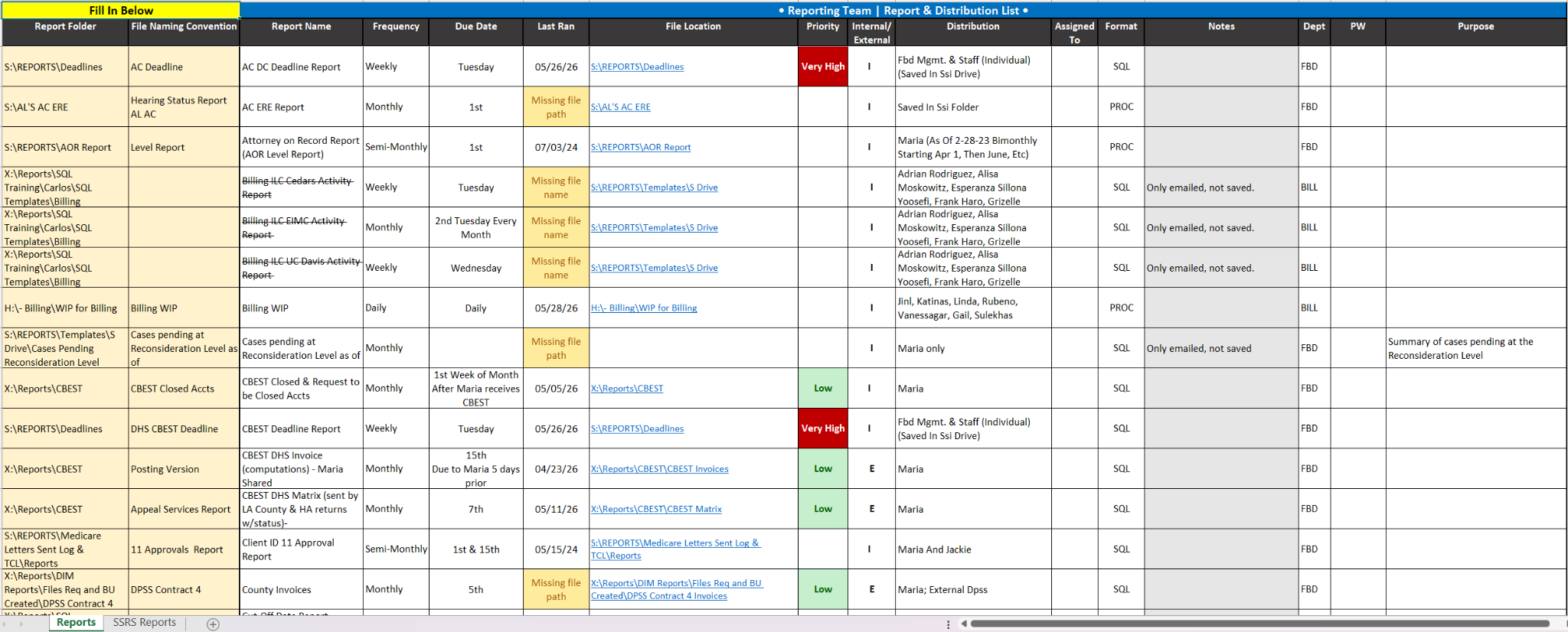Select the Reporting Team title banner
The height and width of the screenshot is (632, 1568).
click(903, 10)
